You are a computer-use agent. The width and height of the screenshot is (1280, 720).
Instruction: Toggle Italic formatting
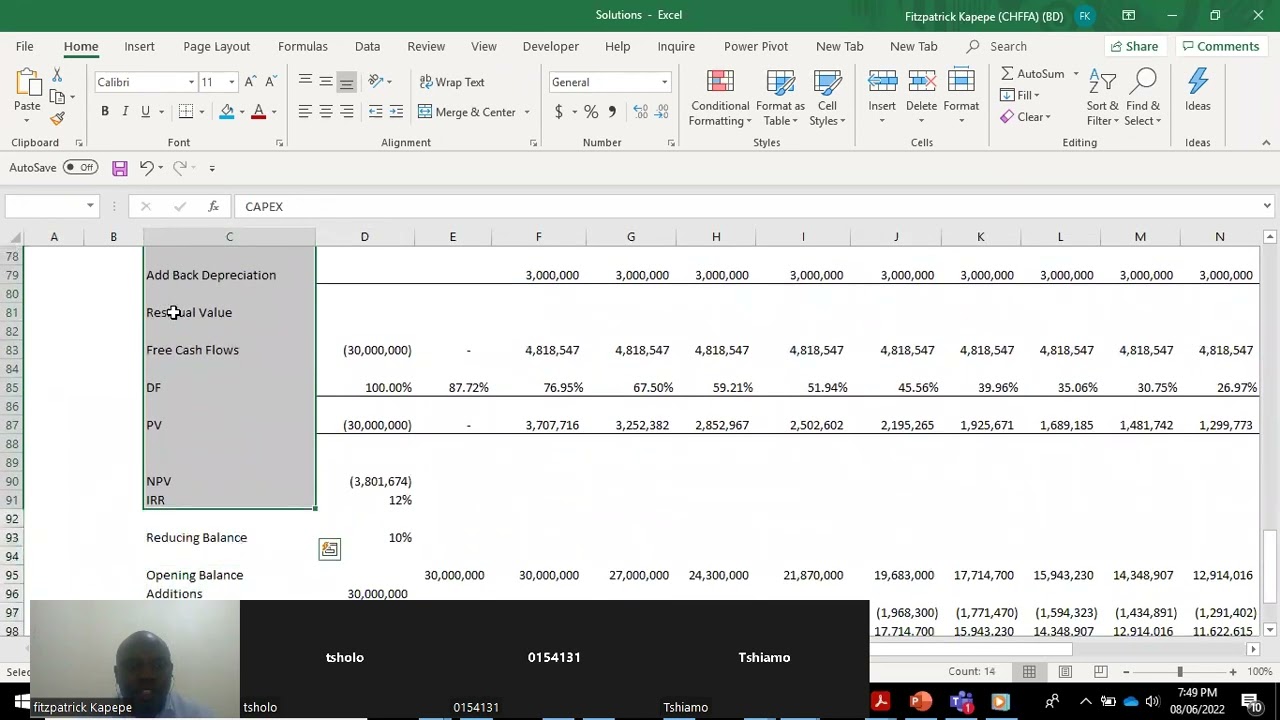[x=125, y=112]
